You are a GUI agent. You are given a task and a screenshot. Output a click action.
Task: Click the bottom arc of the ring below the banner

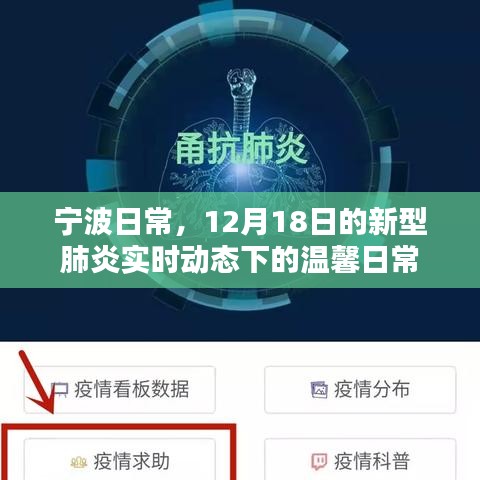click(x=240, y=300)
